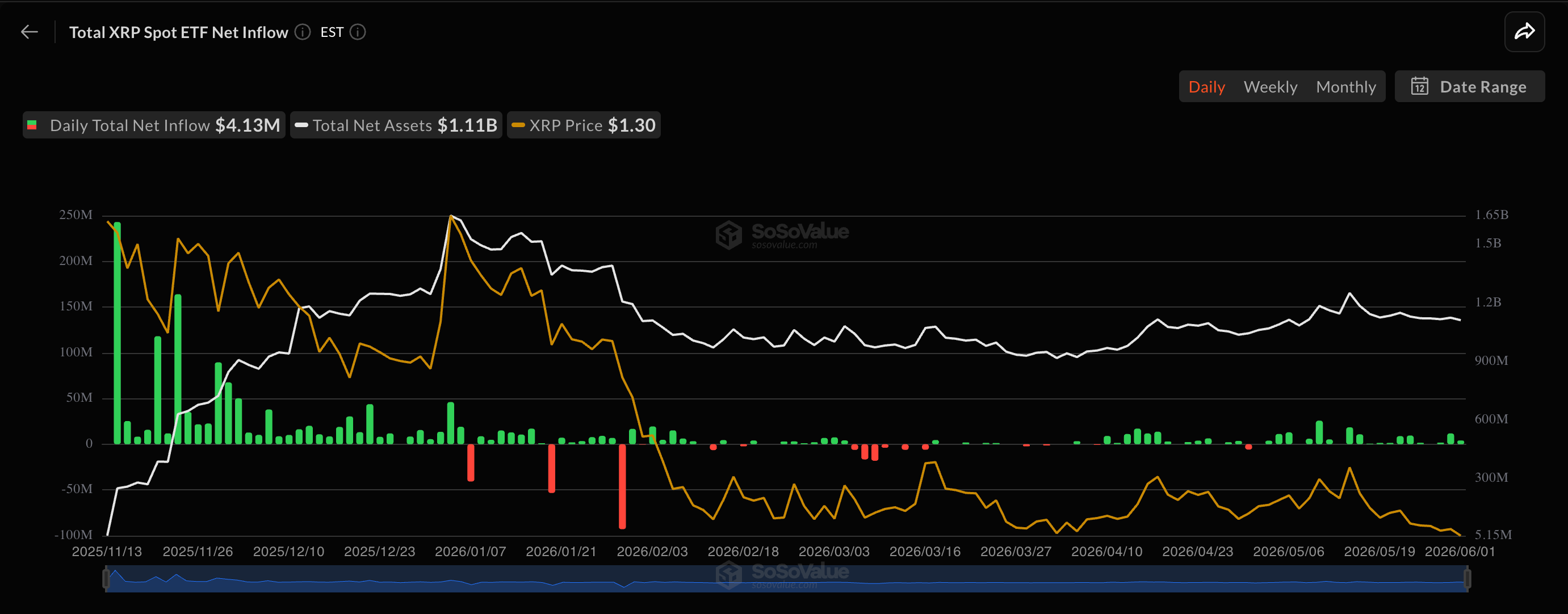Toggle Total Net Assets series
This screenshot has height=614, width=1568.
click(396, 125)
